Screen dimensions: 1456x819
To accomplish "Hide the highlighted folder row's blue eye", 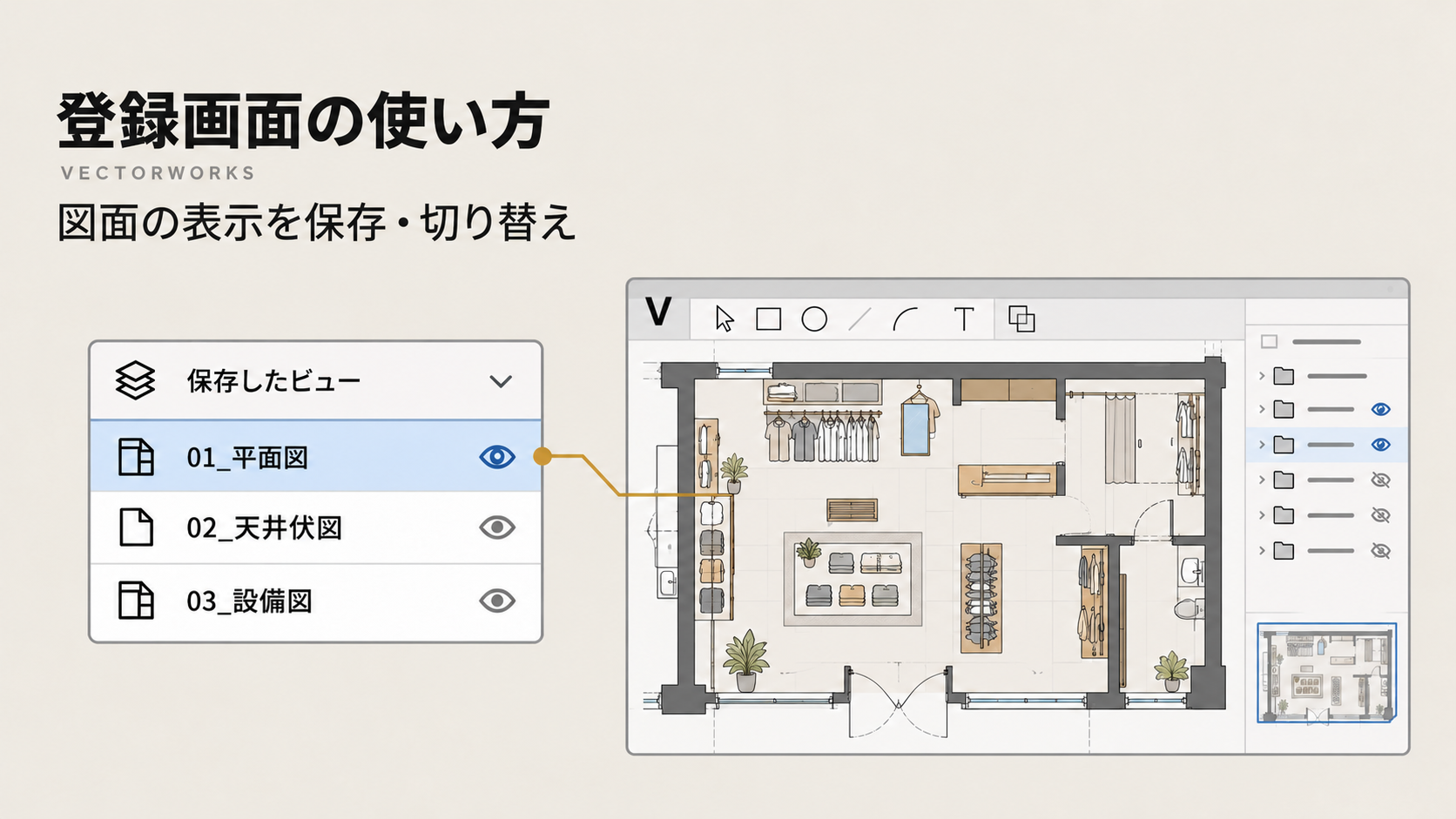I will pyautogui.click(x=1381, y=445).
